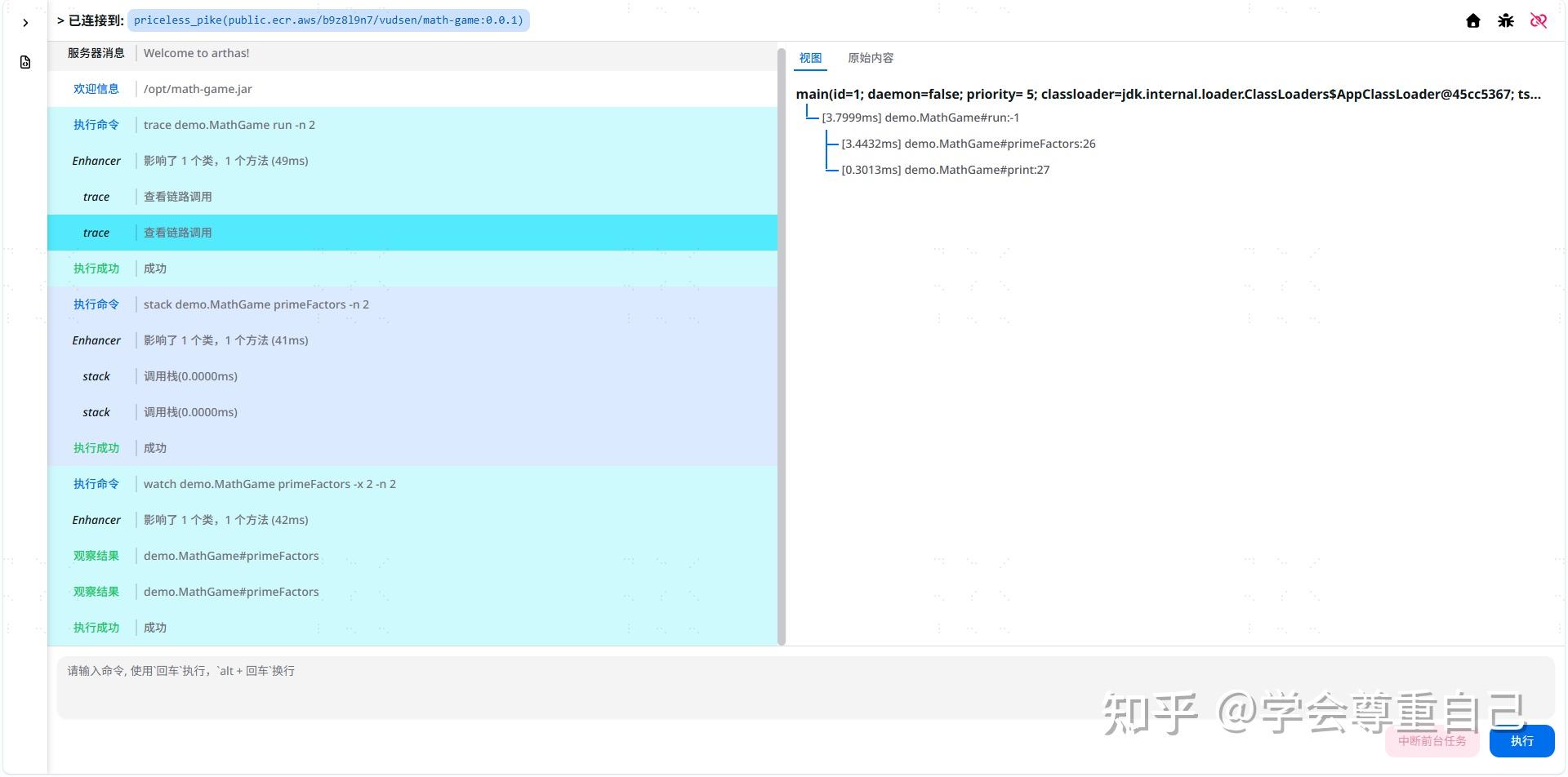Select the Enhancer row with 42ms
Viewport: 1568px width, 777px height.
coord(412,520)
